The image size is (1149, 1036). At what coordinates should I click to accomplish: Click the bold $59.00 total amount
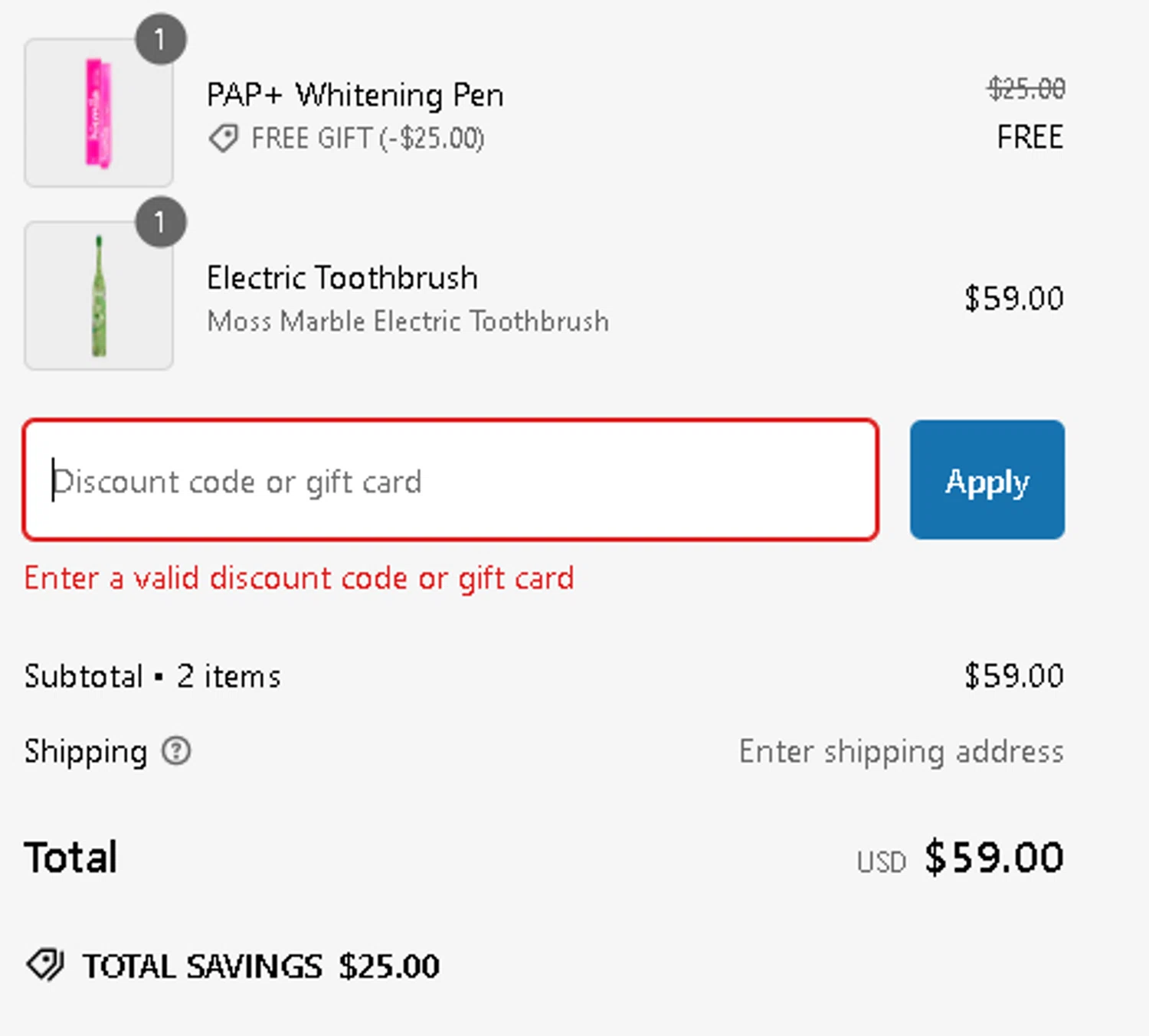[x=994, y=857]
